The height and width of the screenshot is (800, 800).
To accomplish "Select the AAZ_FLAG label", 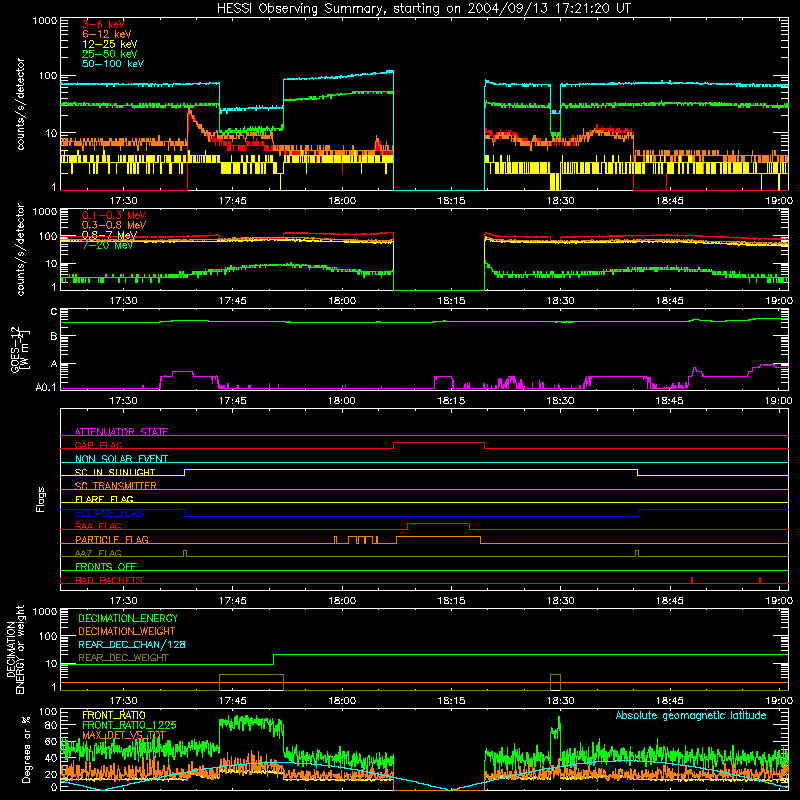I will point(98,553).
